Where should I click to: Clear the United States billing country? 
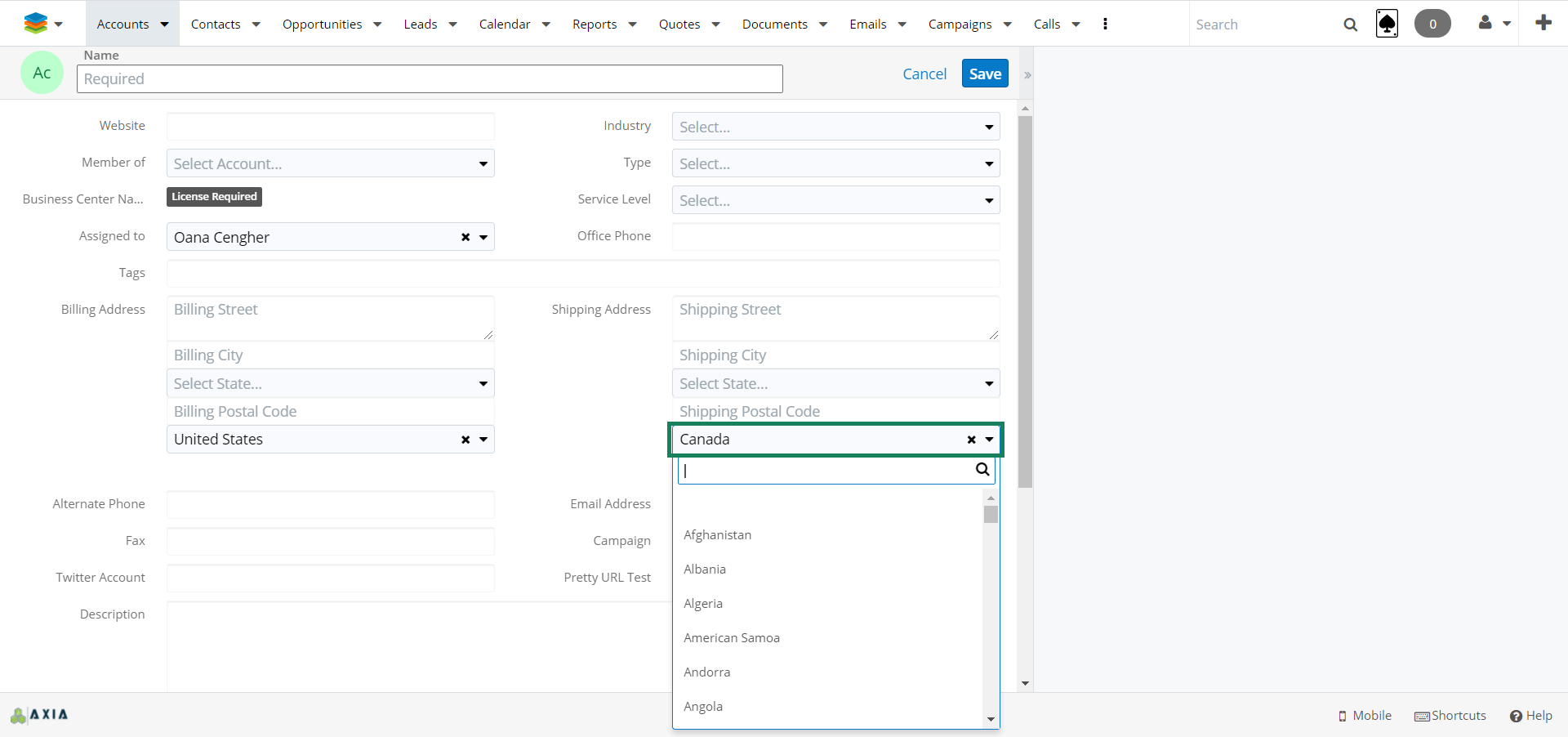[465, 440]
